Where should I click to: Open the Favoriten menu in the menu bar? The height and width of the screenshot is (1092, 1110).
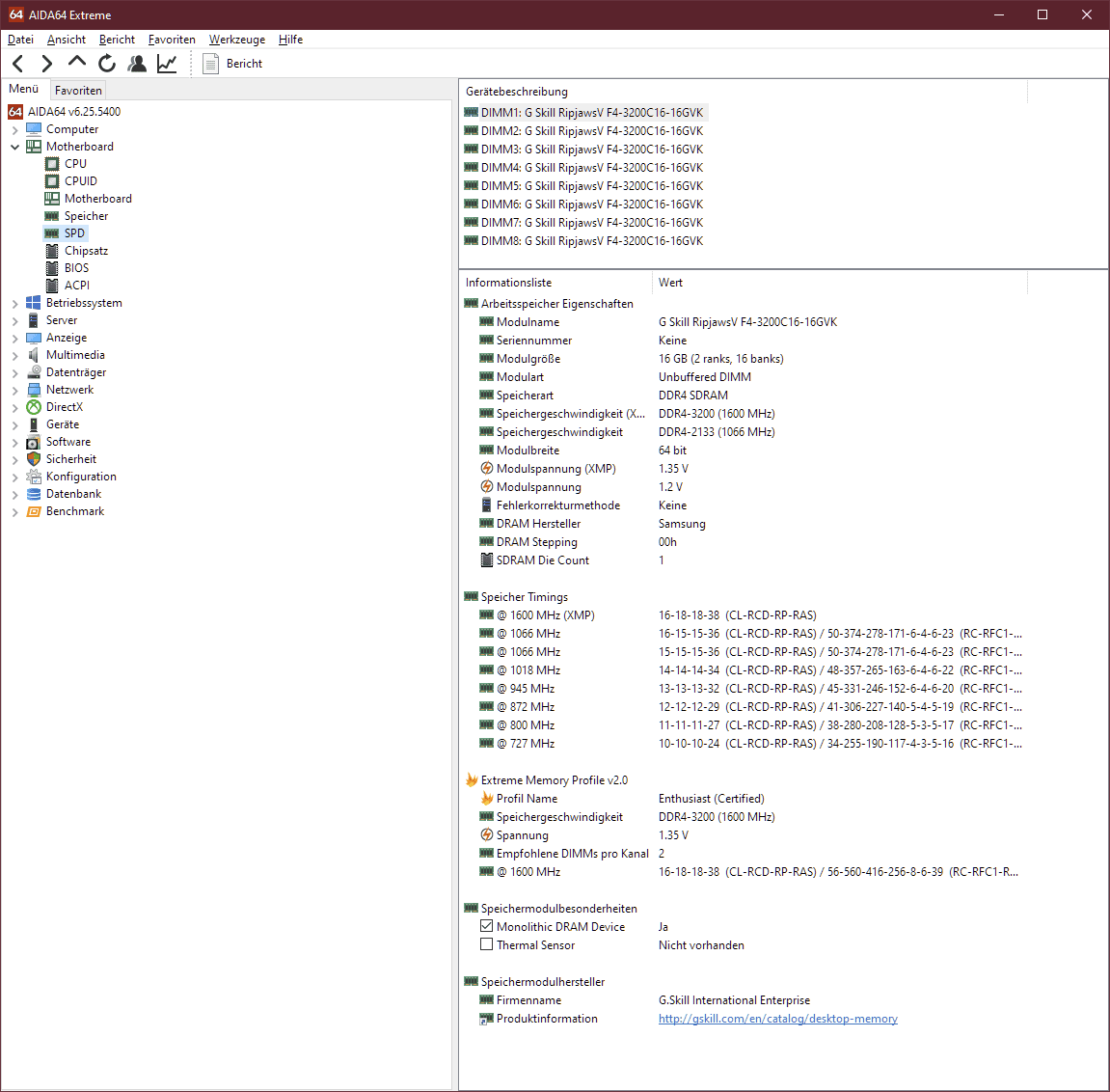[x=172, y=40]
